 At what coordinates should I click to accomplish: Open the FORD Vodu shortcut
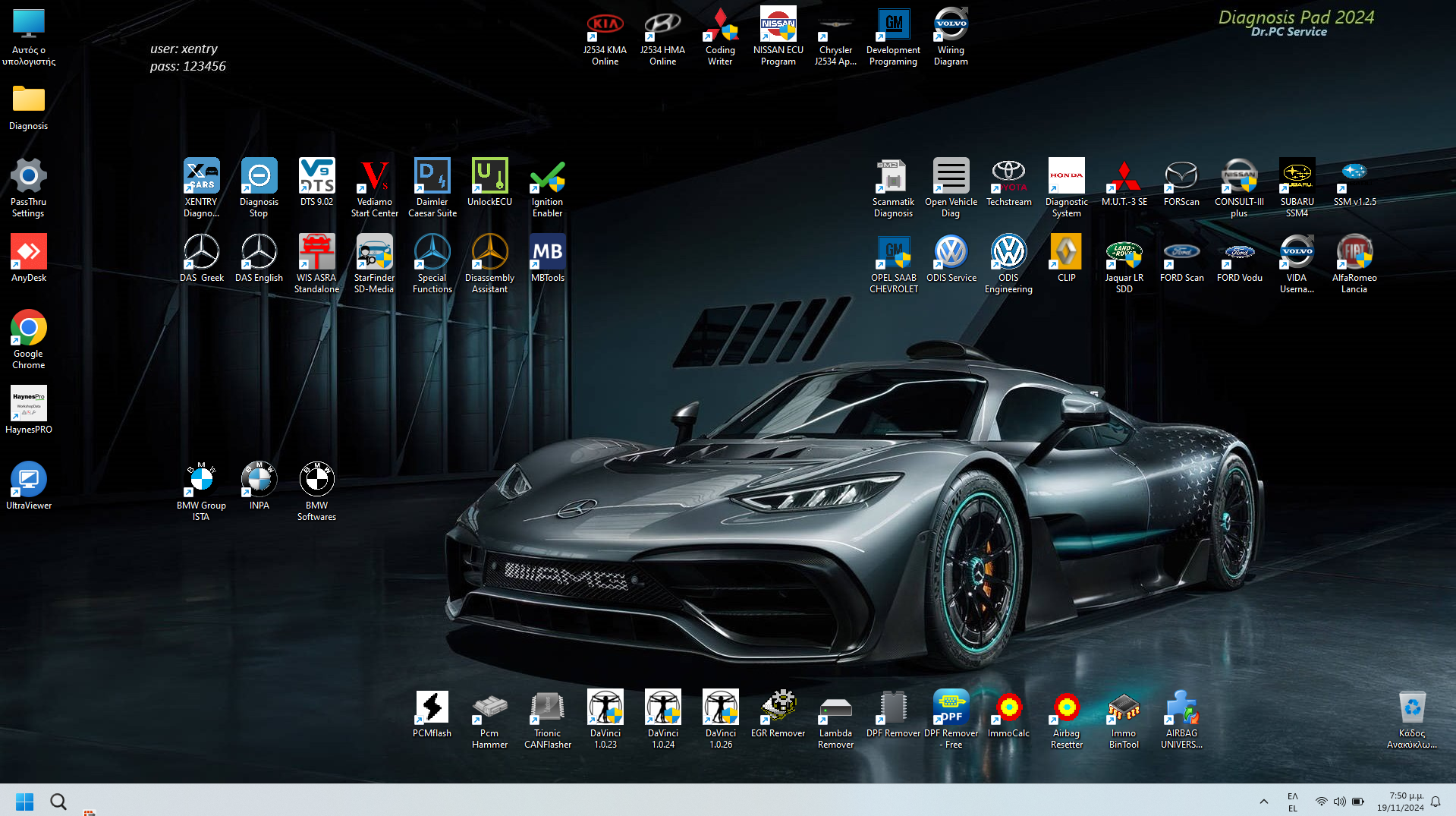[x=1239, y=258]
